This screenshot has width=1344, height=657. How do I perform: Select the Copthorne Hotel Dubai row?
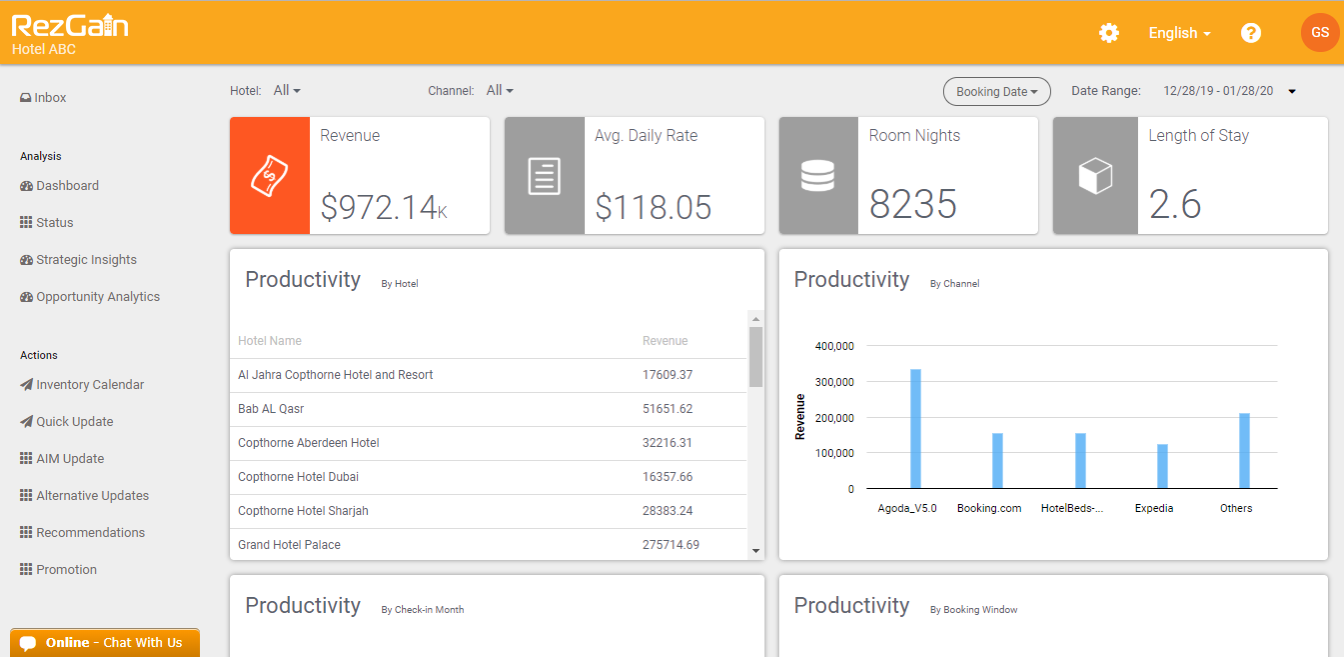[489, 477]
